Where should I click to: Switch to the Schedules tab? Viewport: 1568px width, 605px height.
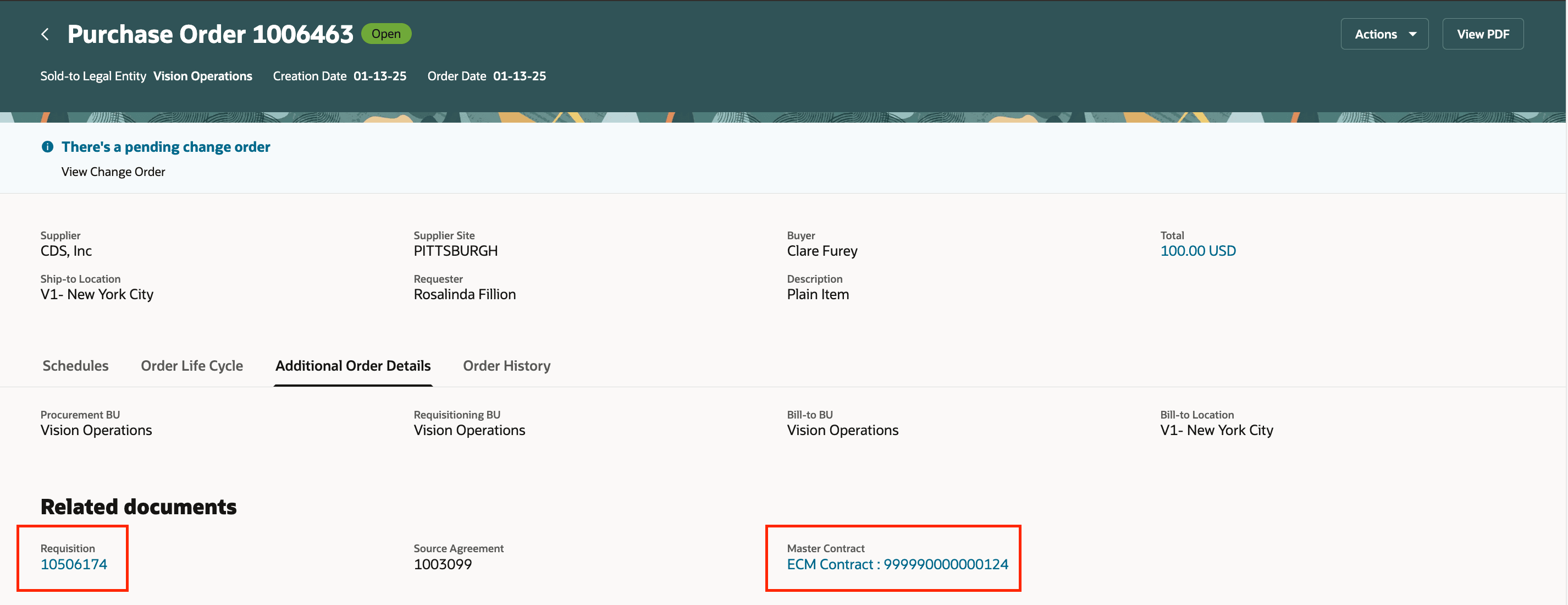[75, 365]
